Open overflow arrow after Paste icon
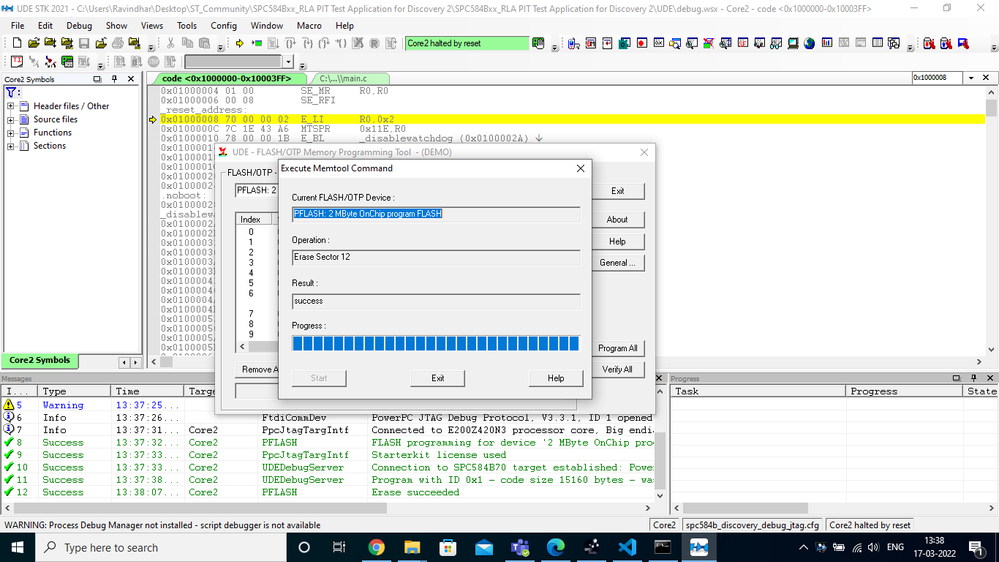999x562 pixels. pos(220,47)
